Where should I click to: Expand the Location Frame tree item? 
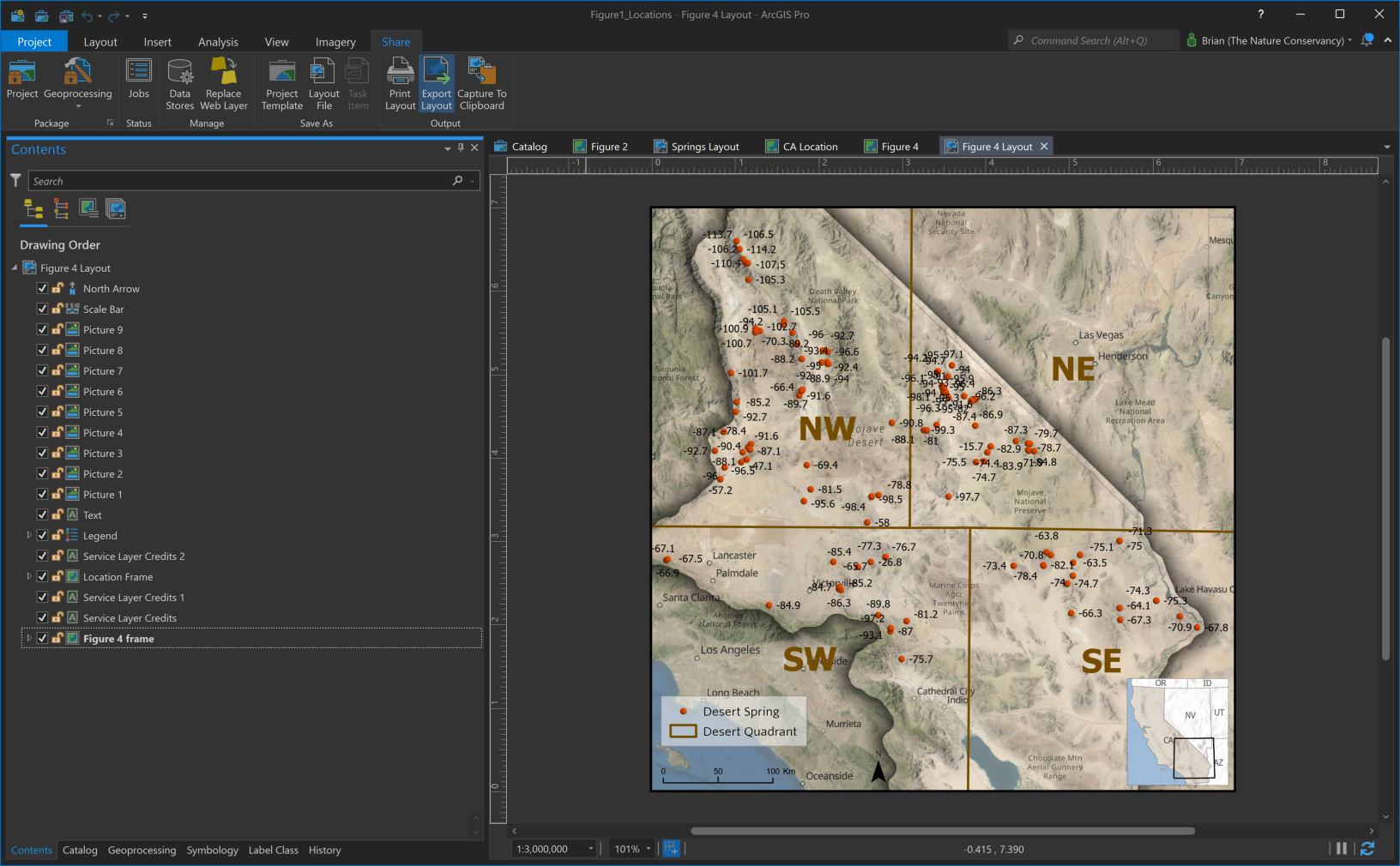pos(29,576)
